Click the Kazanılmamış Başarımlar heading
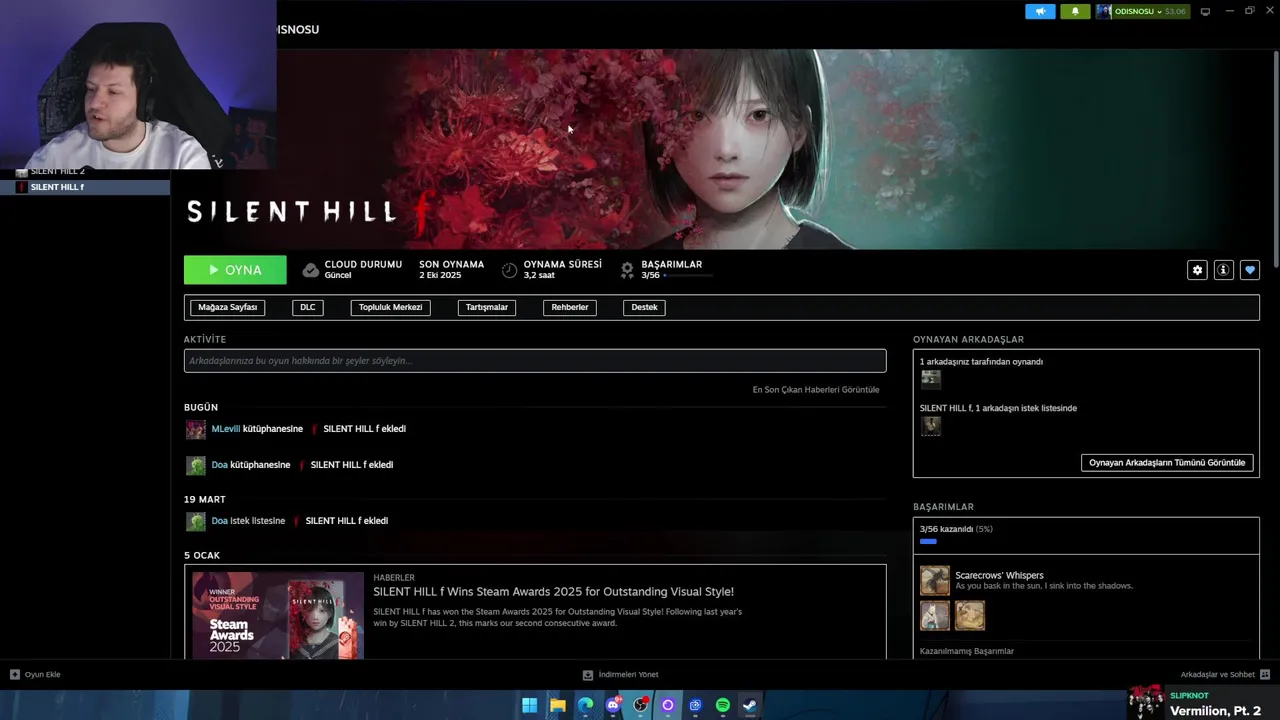 pos(967,651)
